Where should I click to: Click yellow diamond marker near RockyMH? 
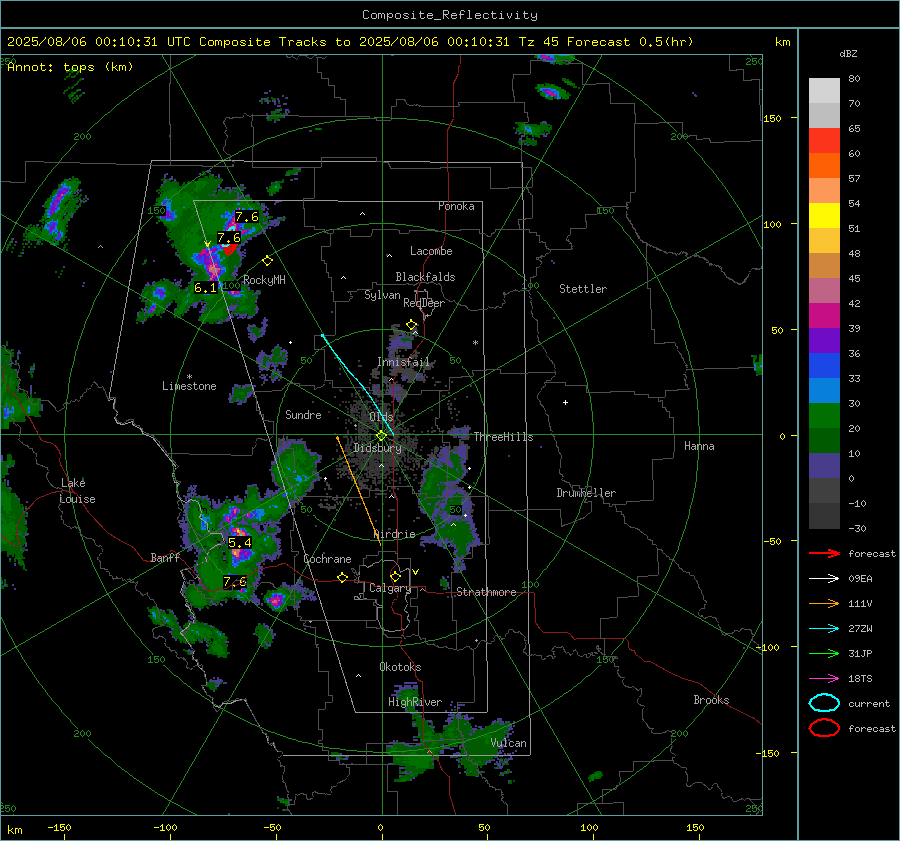[x=267, y=261]
